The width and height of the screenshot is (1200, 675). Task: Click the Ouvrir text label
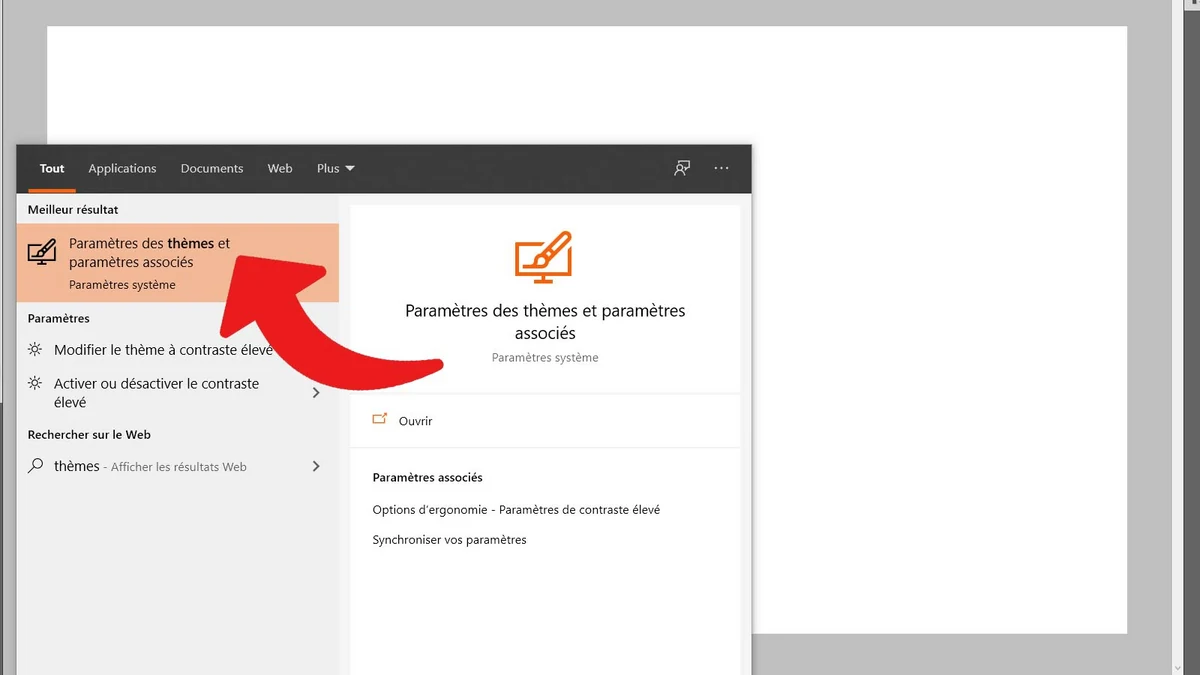coord(415,421)
